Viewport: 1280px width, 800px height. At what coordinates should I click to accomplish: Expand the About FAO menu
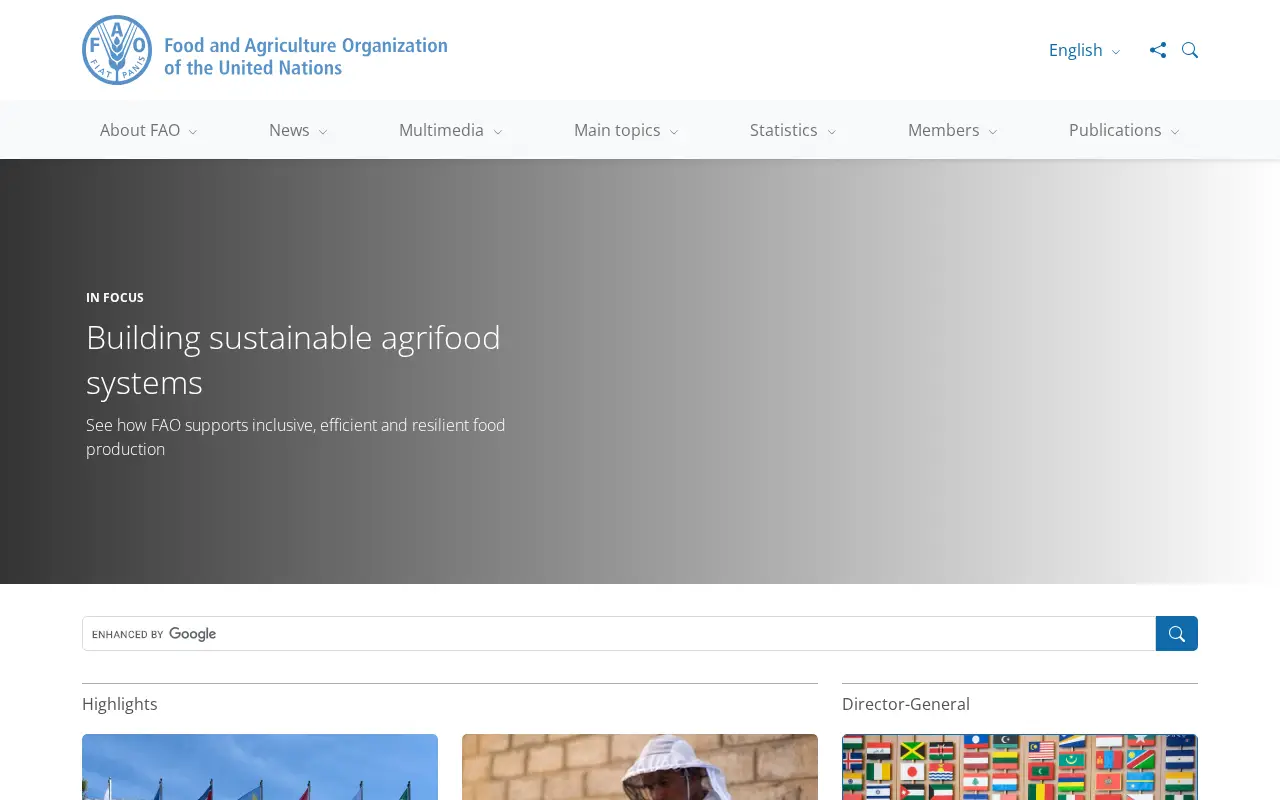tap(148, 130)
